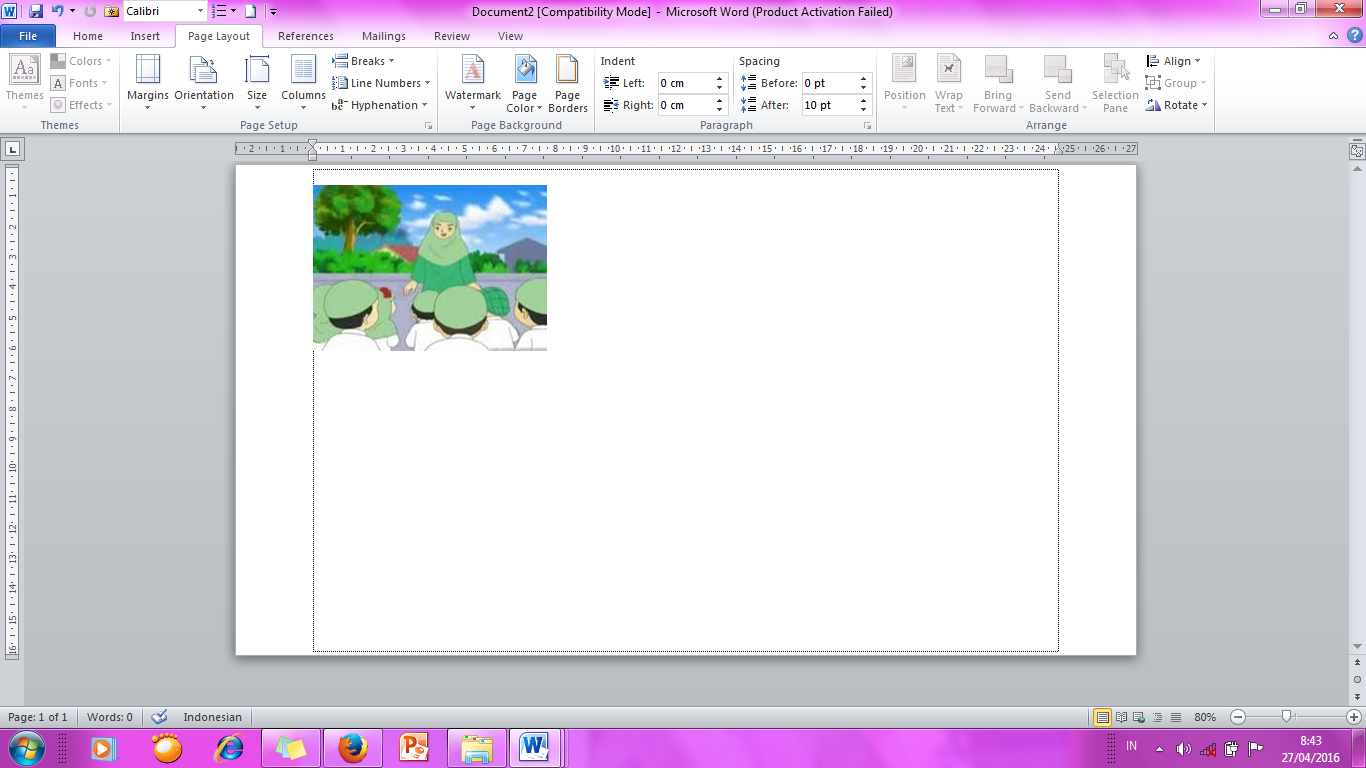
Task: Click the Indonesian language button
Action: (x=212, y=717)
